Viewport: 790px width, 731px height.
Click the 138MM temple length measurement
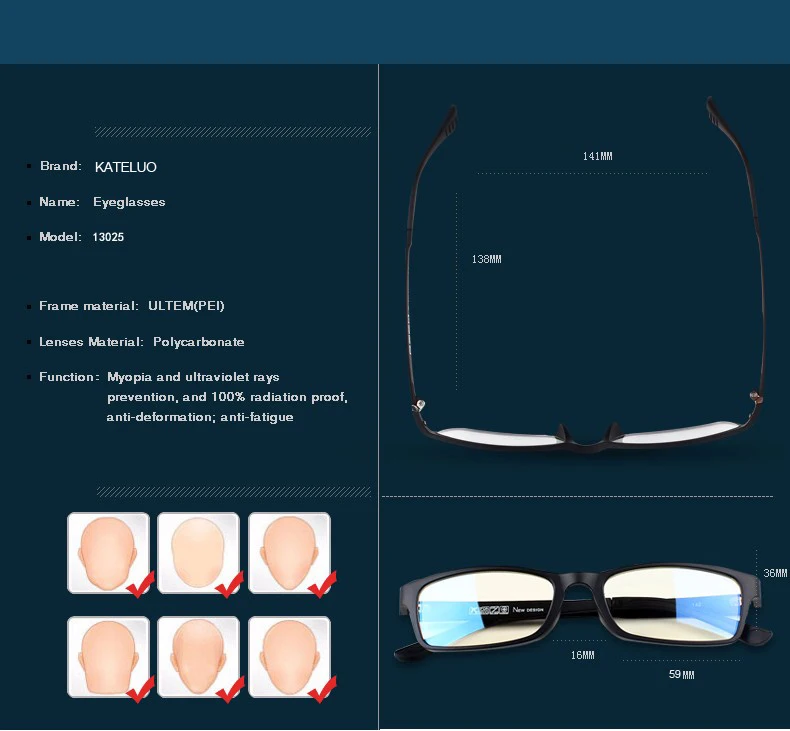click(486, 259)
